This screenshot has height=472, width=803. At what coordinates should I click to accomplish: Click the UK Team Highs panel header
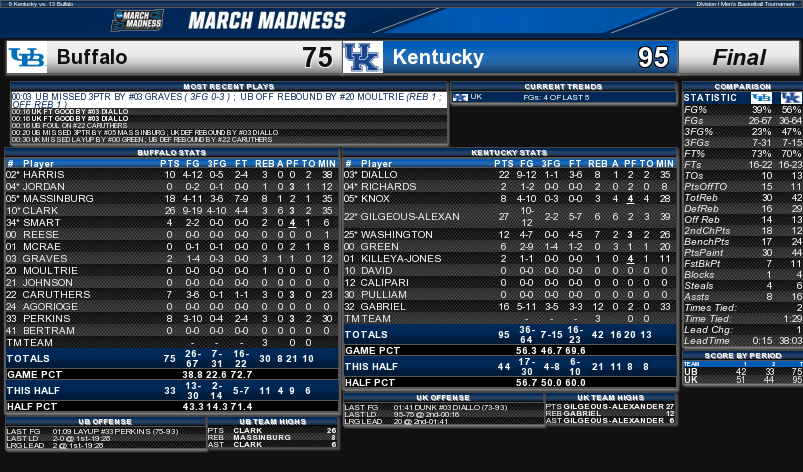coord(610,397)
